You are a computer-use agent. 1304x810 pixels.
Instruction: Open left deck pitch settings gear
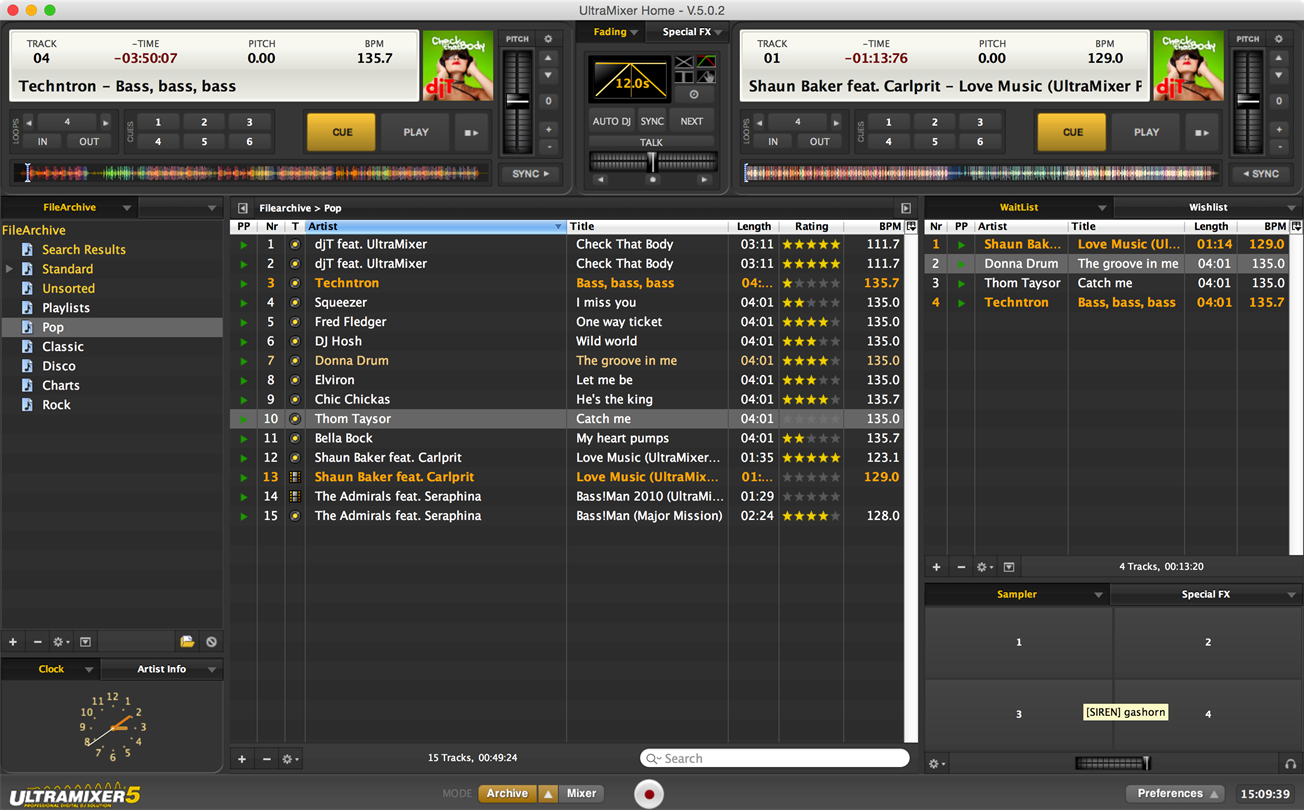click(548, 39)
